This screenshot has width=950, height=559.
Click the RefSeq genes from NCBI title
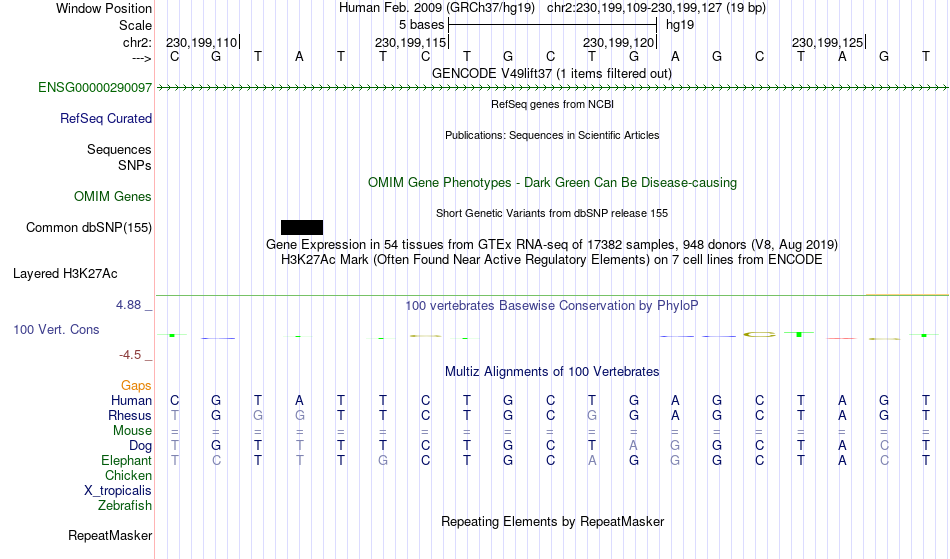click(553, 104)
